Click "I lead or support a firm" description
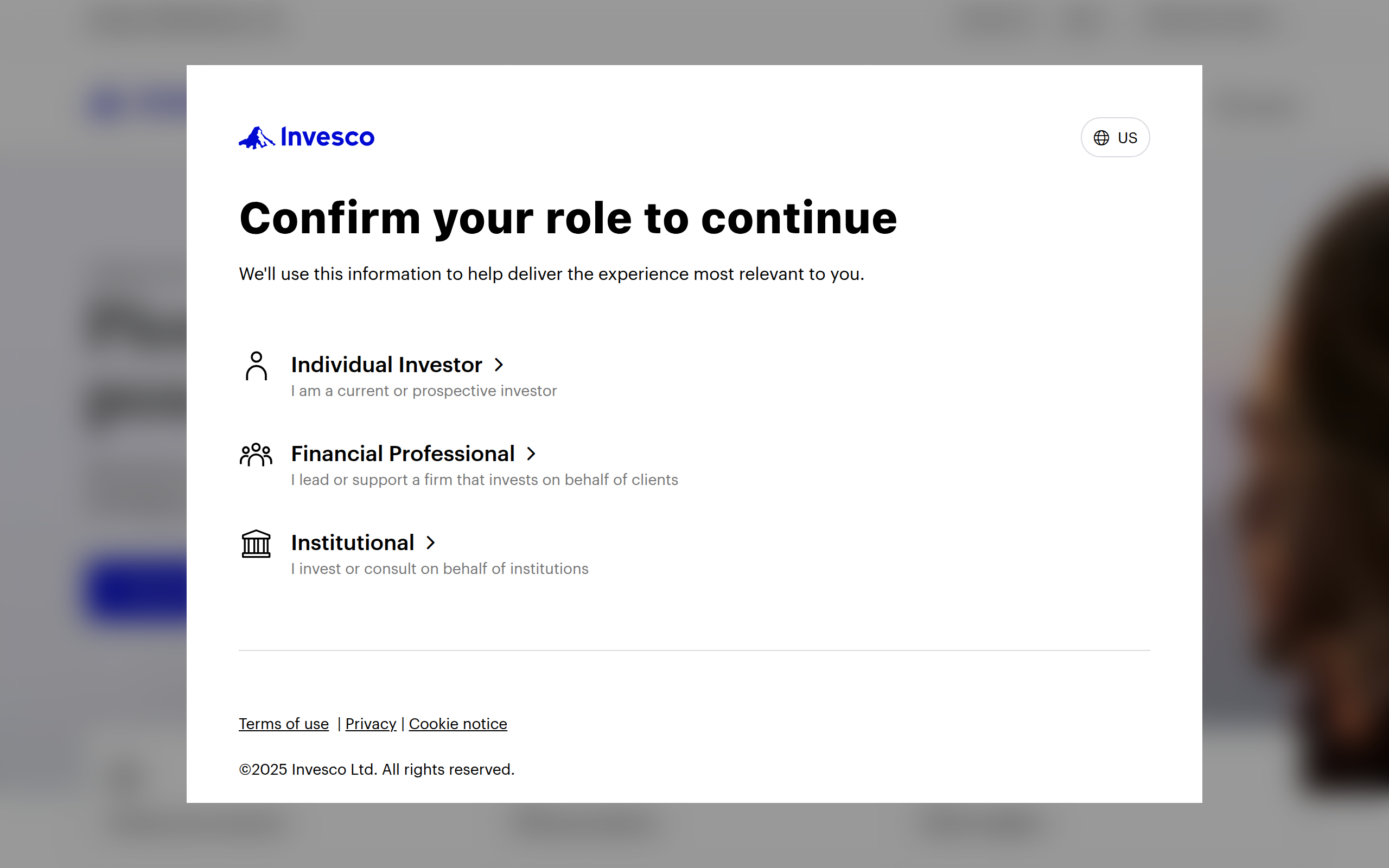Image resolution: width=1389 pixels, height=868 pixels. (x=485, y=480)
